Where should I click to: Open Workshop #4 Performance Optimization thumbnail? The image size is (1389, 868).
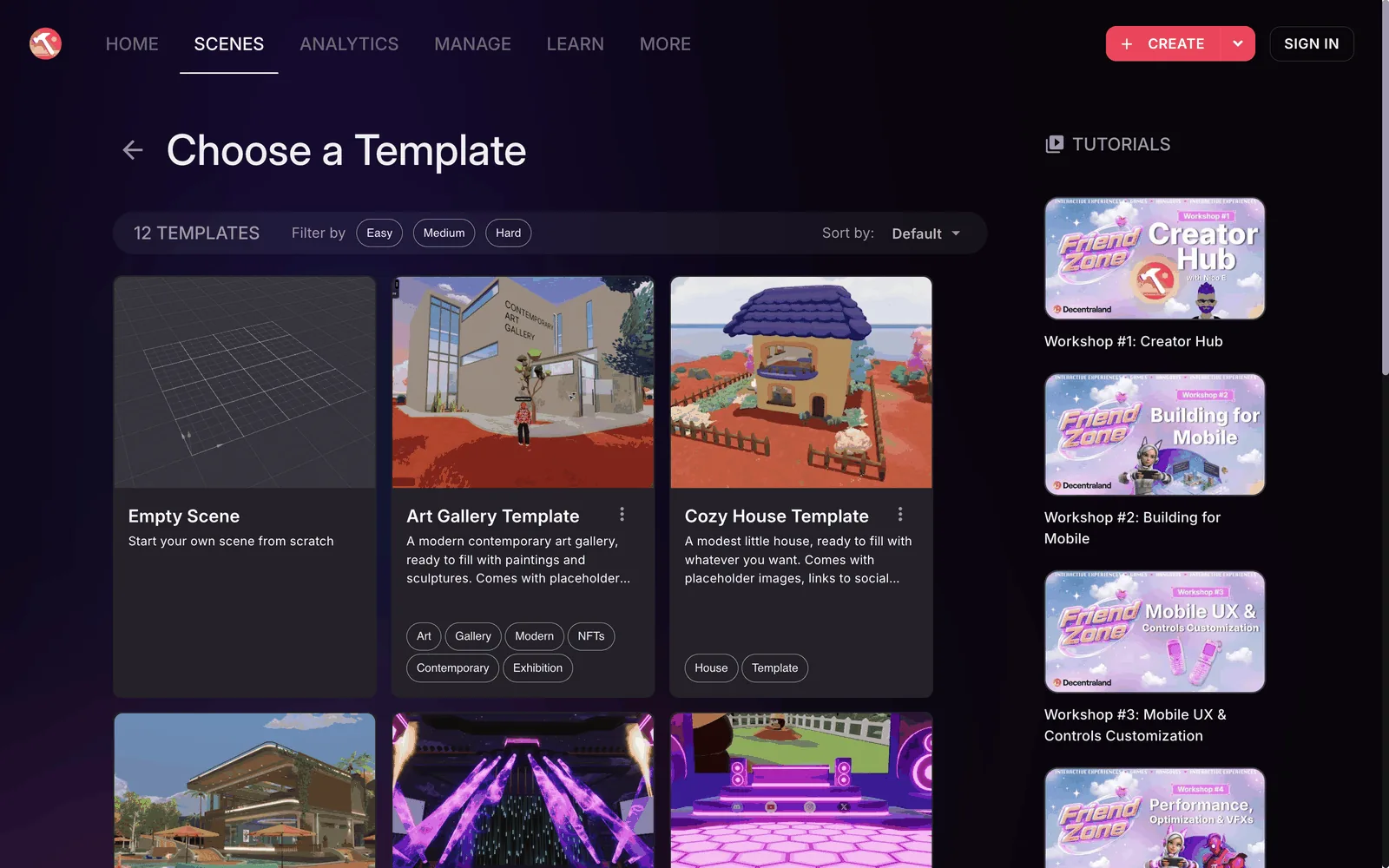1155,819
